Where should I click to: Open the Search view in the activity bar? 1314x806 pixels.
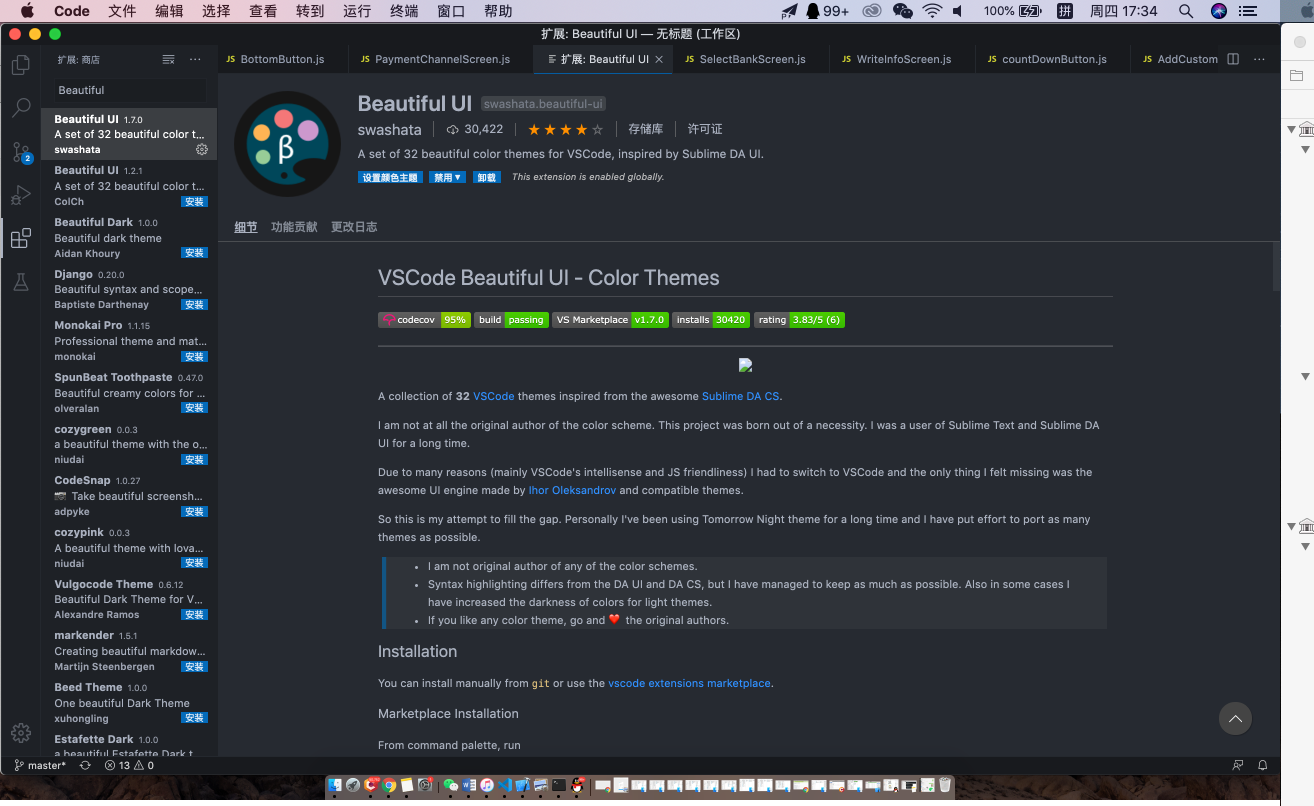[x=20, y=109]
